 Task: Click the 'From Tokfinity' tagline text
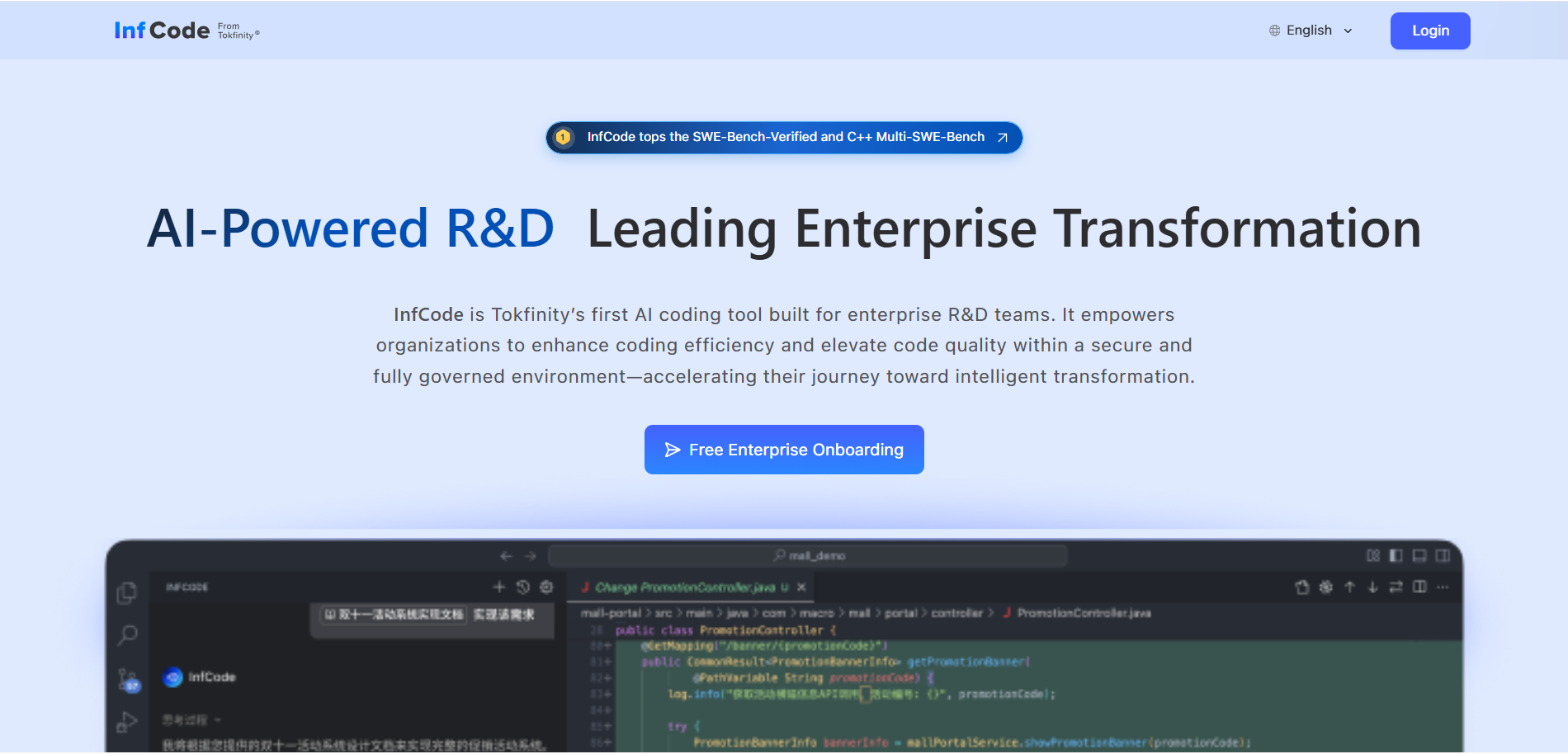click(239, 31)
